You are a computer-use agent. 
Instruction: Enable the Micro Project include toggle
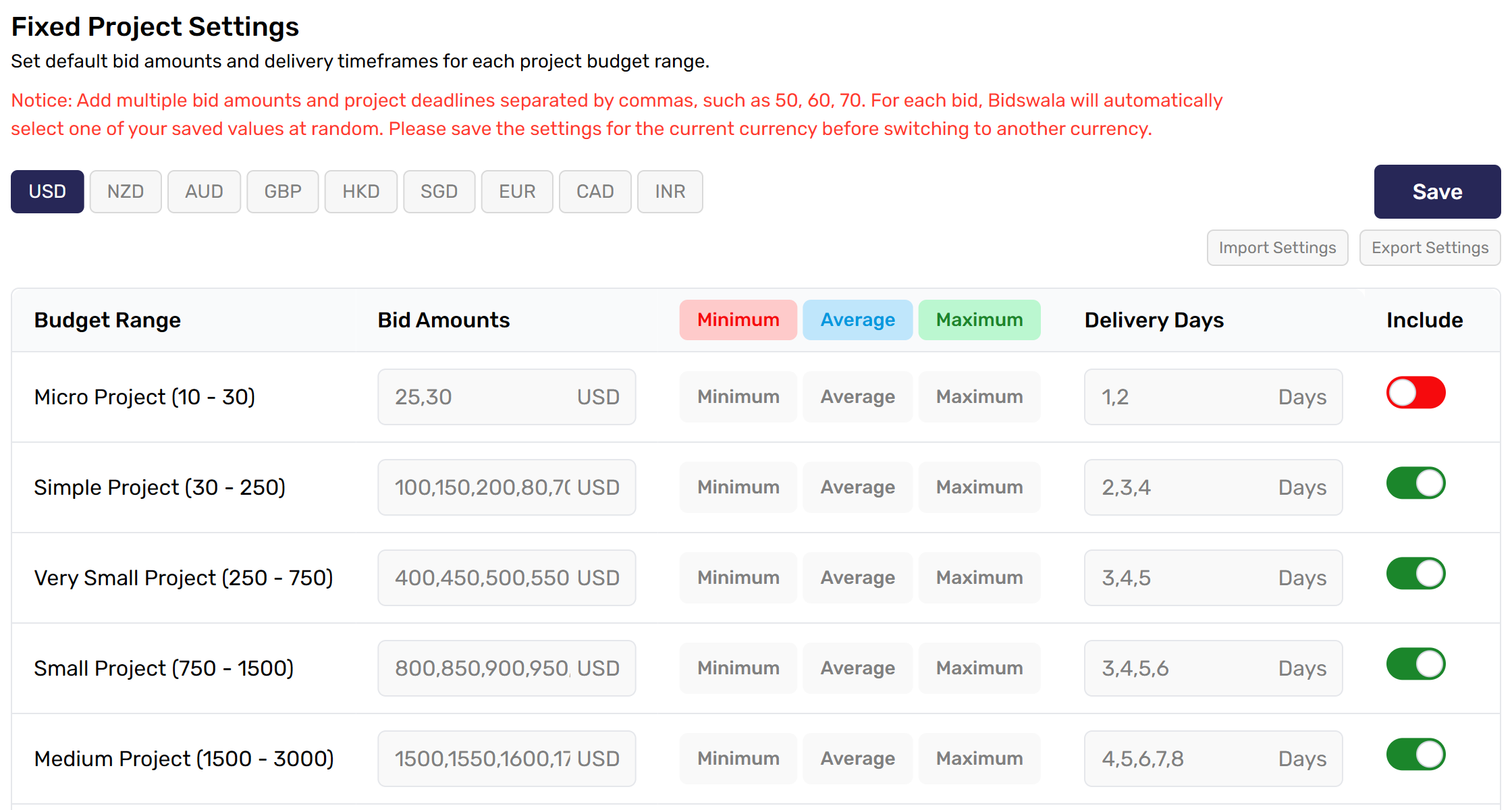point(1415,393)
